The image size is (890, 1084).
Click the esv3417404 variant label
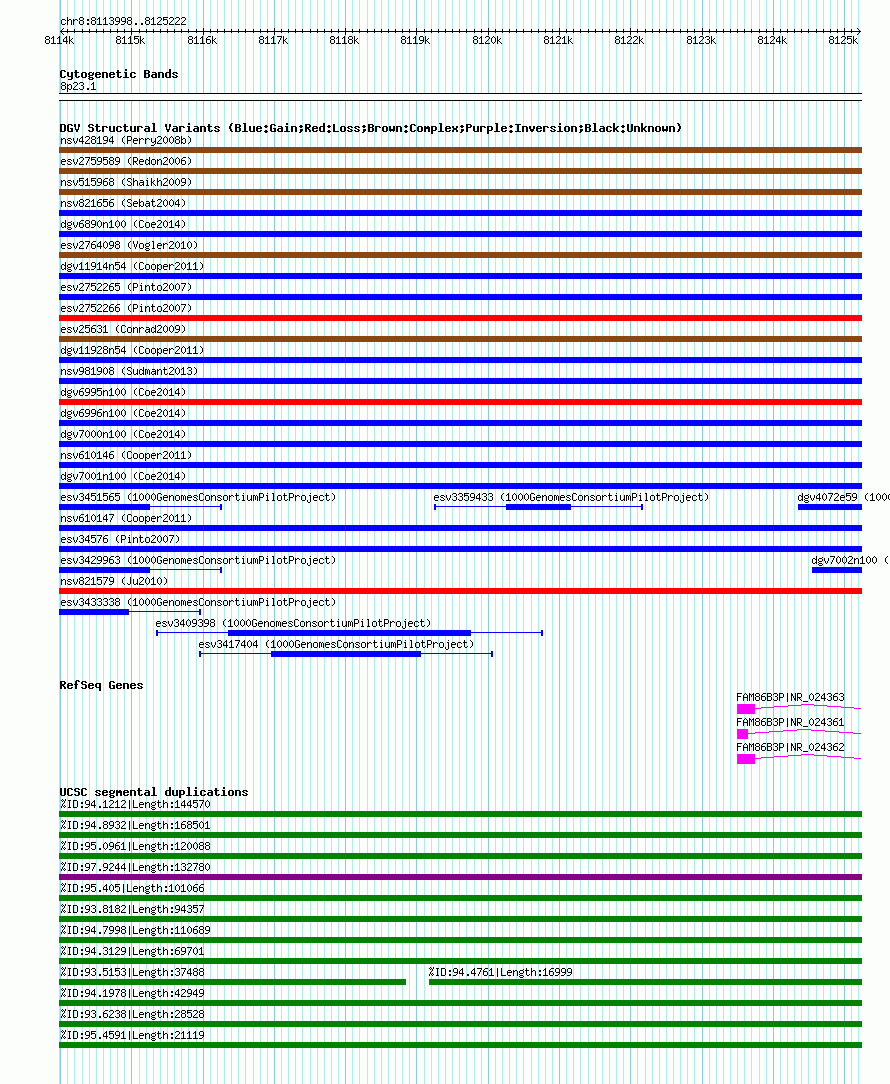point(336,644)
